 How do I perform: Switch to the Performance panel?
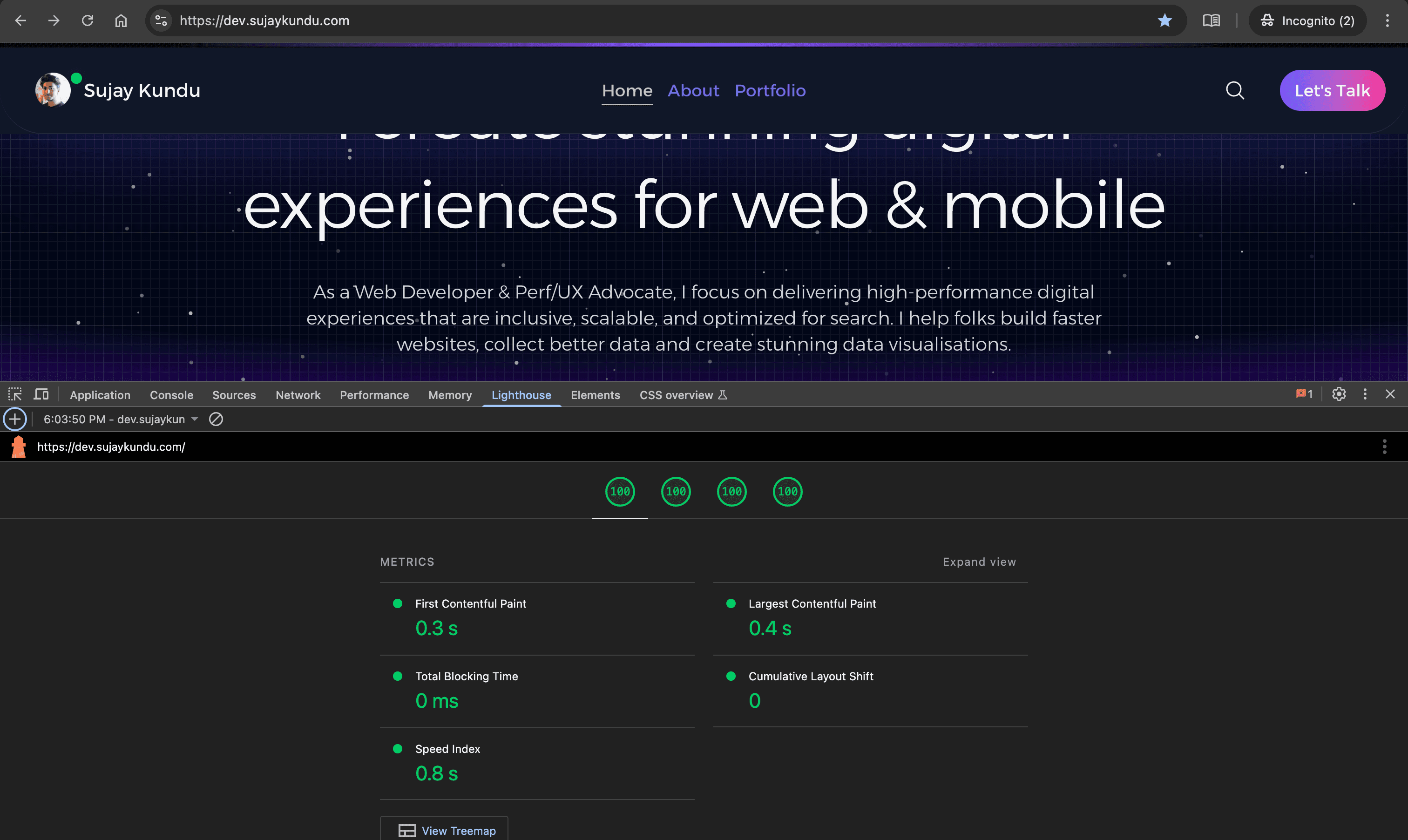[x=374, y=394]
